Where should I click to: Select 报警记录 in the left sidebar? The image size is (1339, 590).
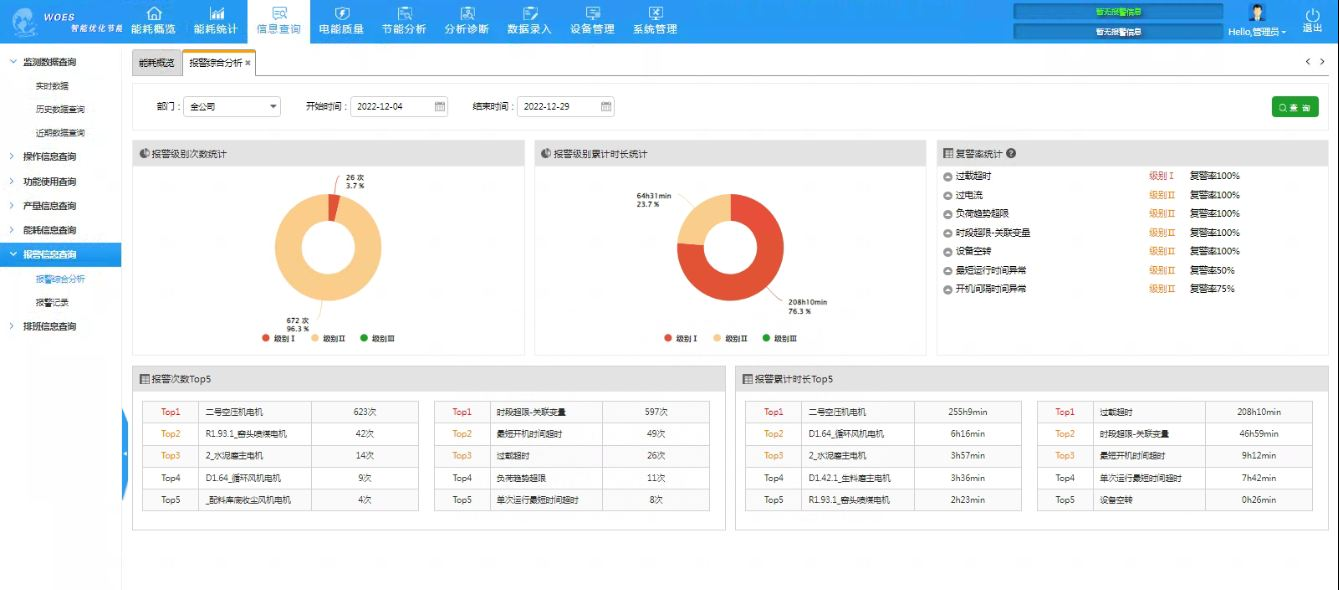52,302
